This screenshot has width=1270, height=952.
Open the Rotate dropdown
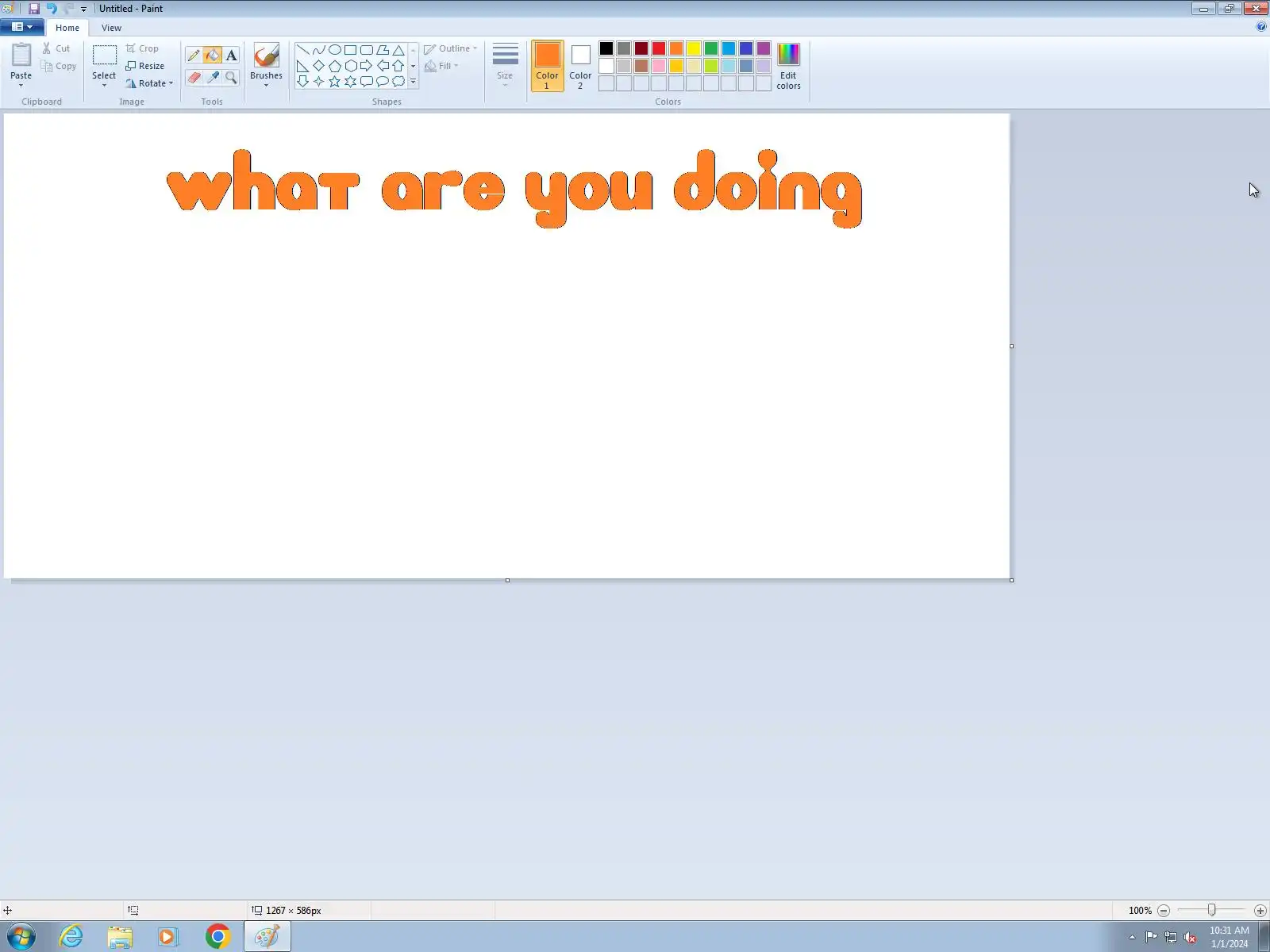(x=149, y=83)
